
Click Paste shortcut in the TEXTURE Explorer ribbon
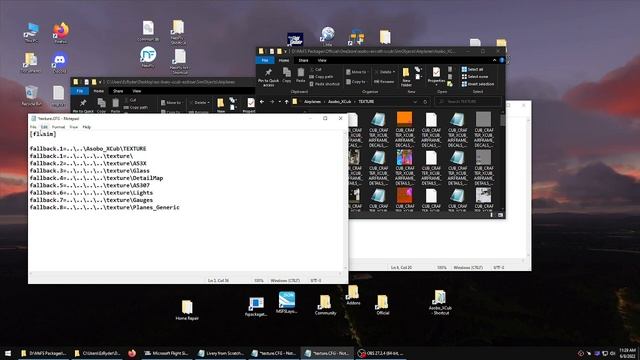[324, 84]
